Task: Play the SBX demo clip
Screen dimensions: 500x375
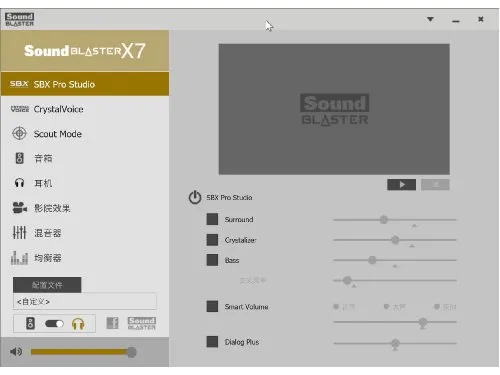Action: 401,185
